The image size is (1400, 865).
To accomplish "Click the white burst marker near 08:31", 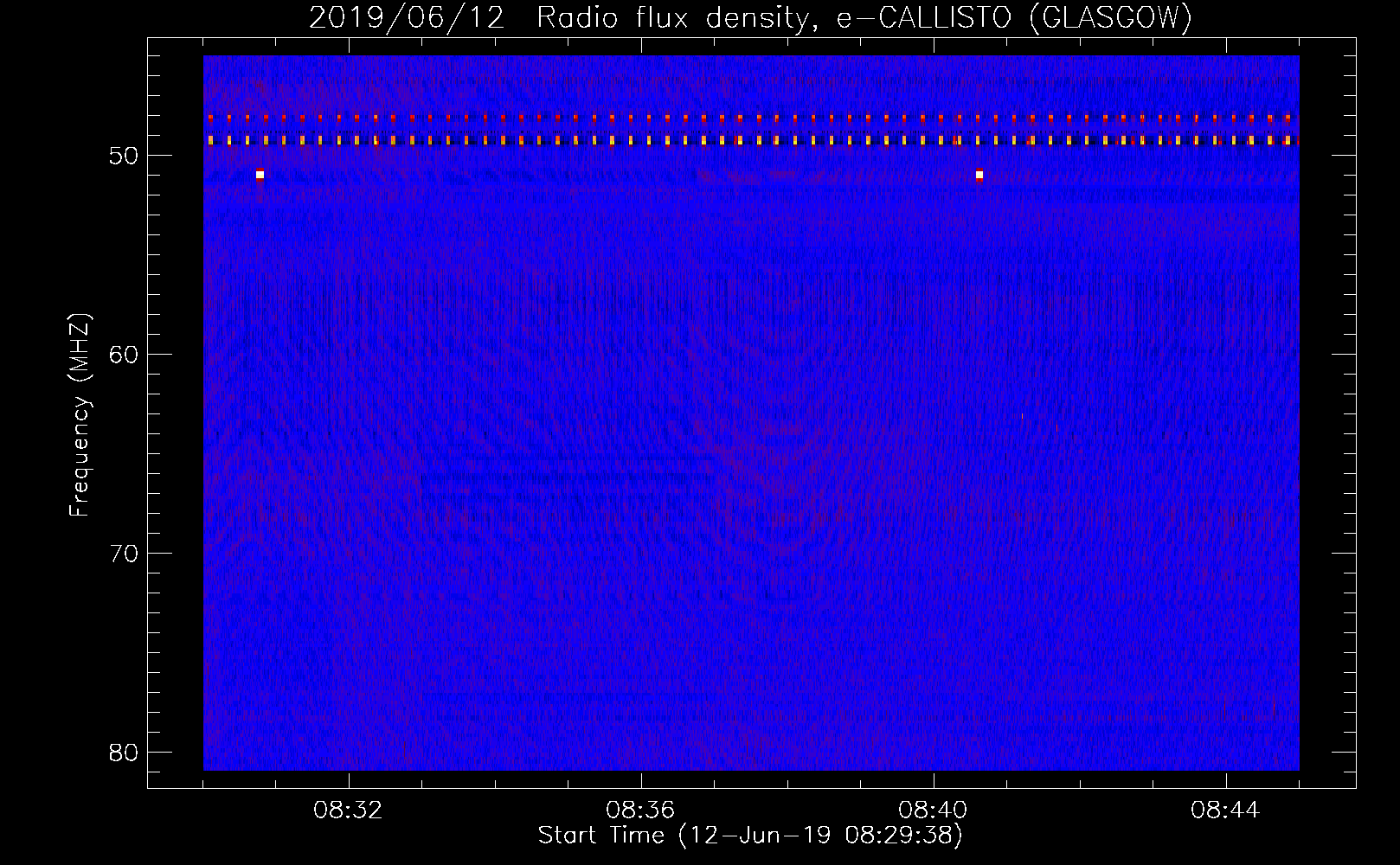I will [260, 175].
